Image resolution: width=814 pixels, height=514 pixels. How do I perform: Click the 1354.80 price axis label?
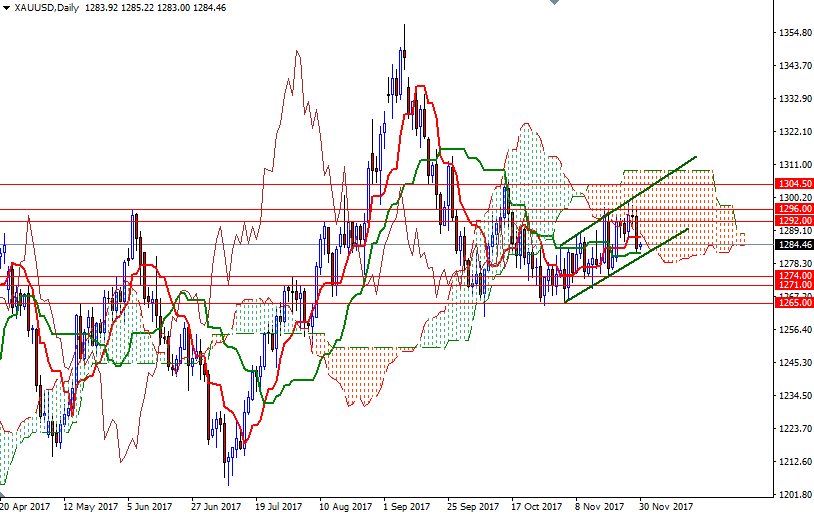(x=793, y=33)
